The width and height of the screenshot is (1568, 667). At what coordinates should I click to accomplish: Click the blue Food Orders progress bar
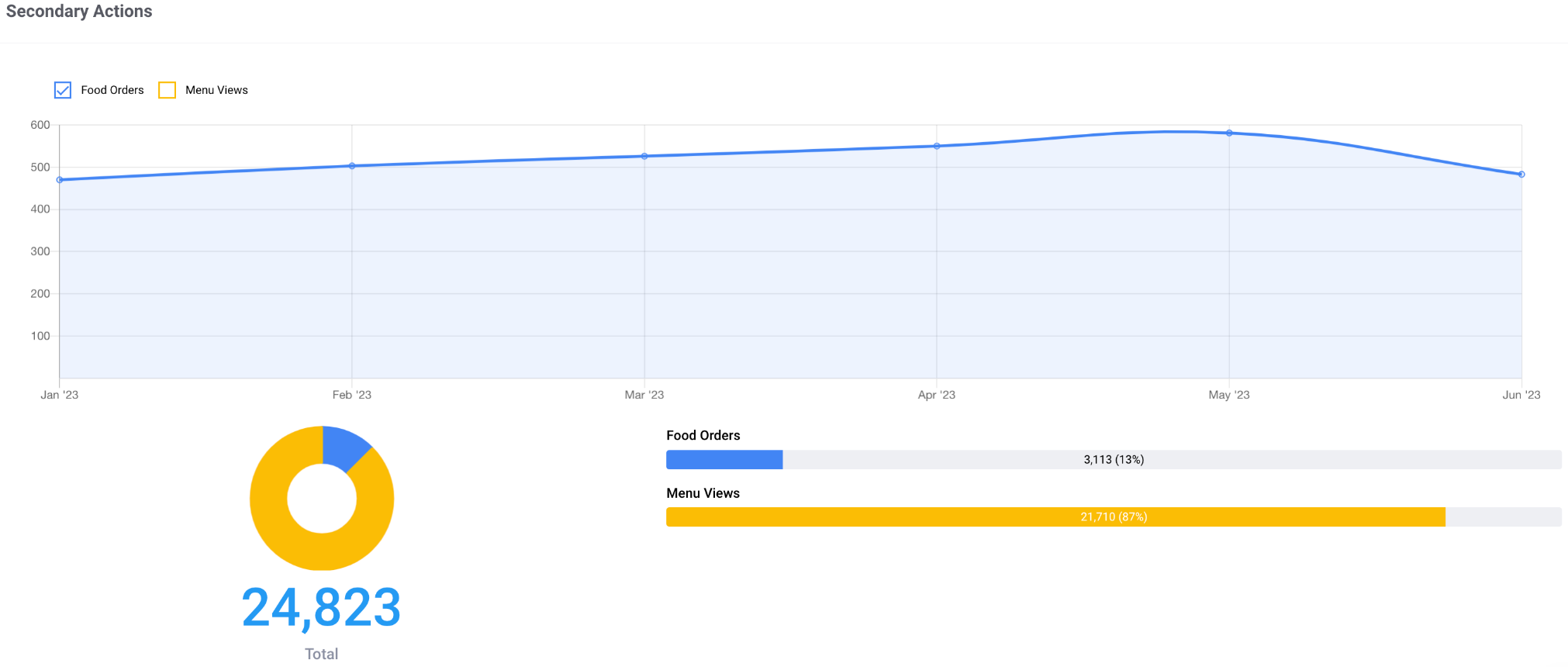coord(724,460)
